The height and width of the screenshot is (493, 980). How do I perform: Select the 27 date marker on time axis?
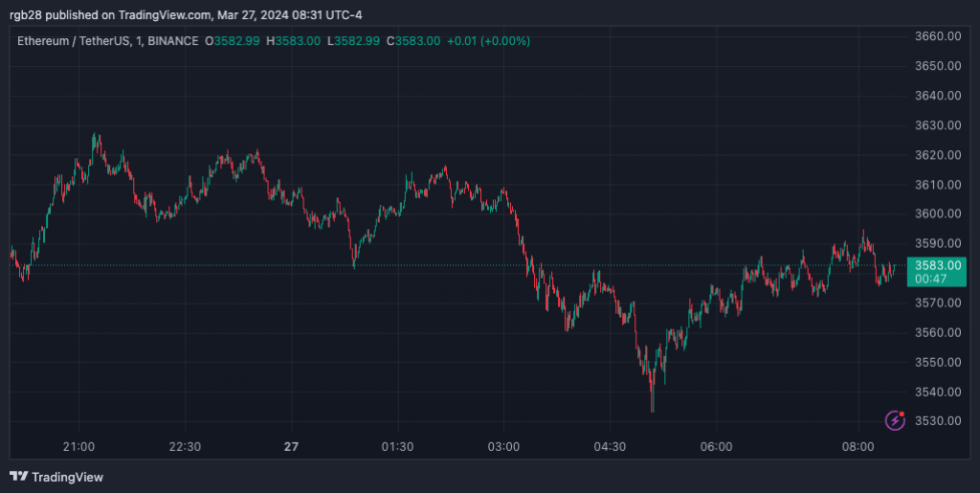[291, 446]
